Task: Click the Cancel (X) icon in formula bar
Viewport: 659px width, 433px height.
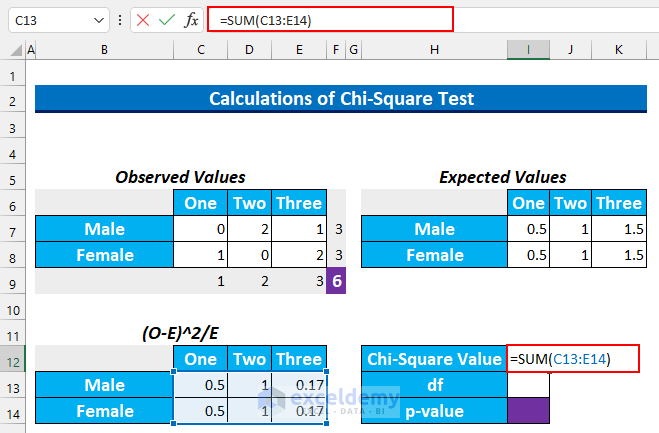Action: click(x=143, y=20)
